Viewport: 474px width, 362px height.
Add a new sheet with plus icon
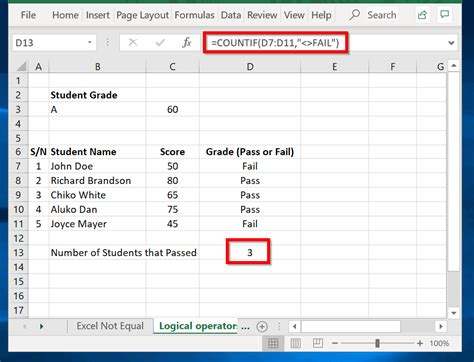pos(262,327)
